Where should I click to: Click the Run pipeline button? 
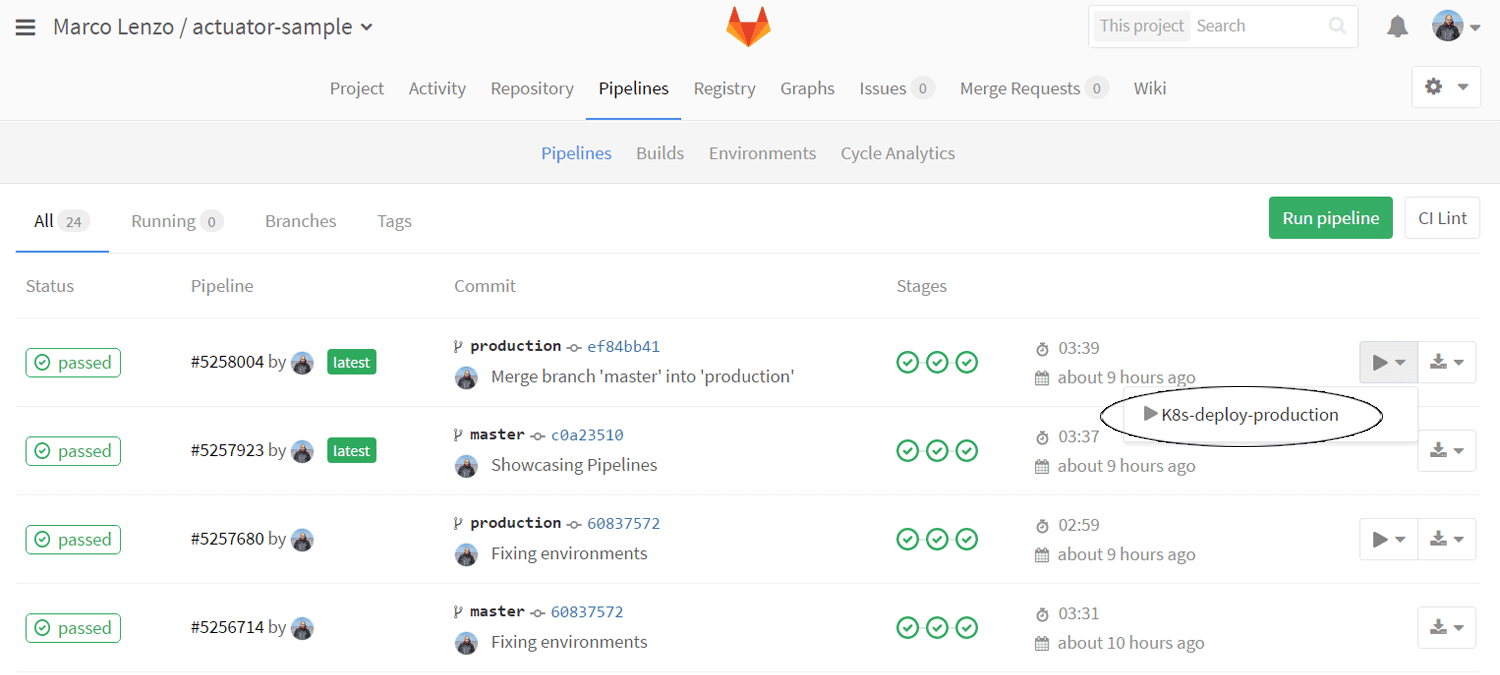[x=1330, y=217]
